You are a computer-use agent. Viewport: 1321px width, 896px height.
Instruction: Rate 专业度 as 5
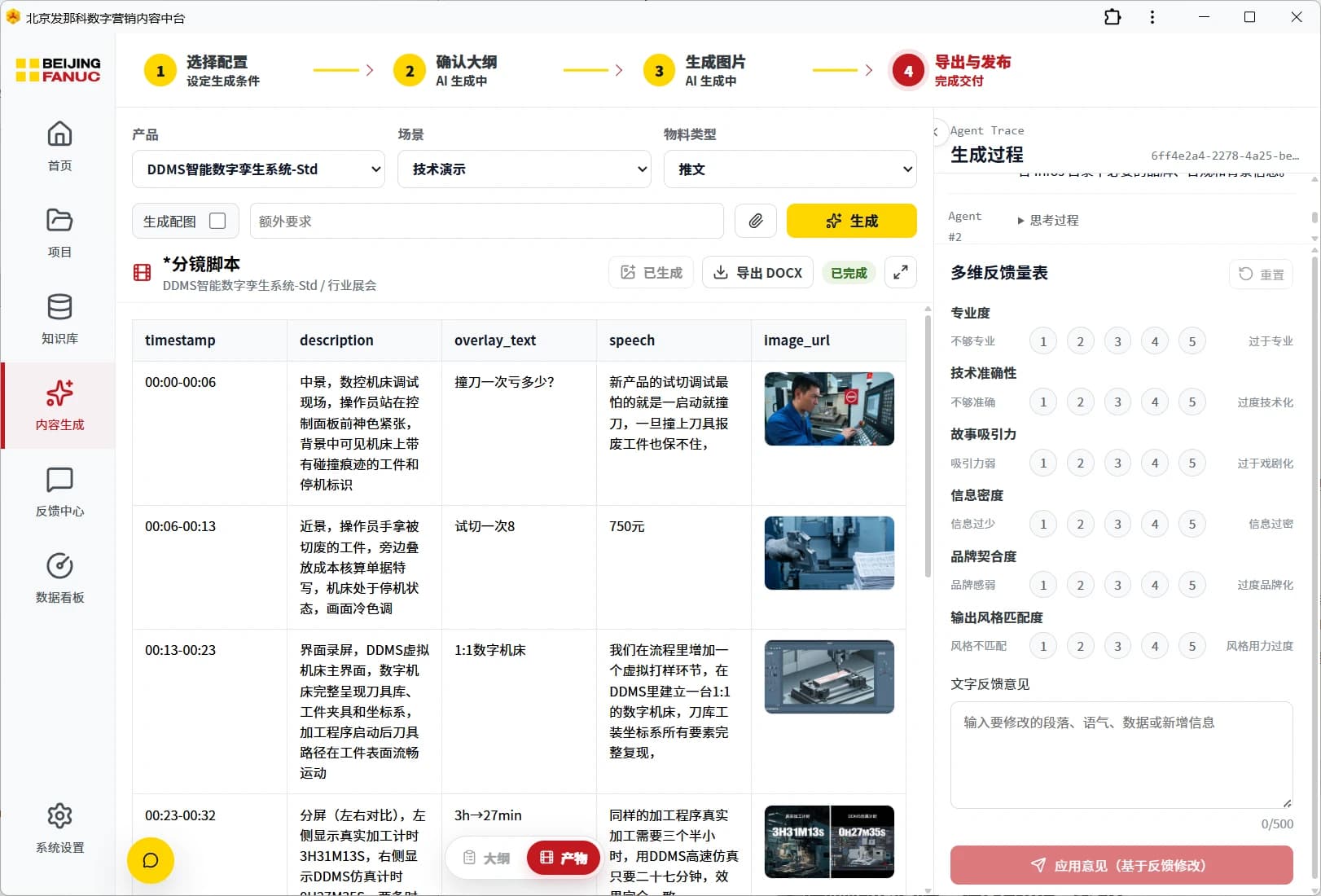coord(1192,341)
